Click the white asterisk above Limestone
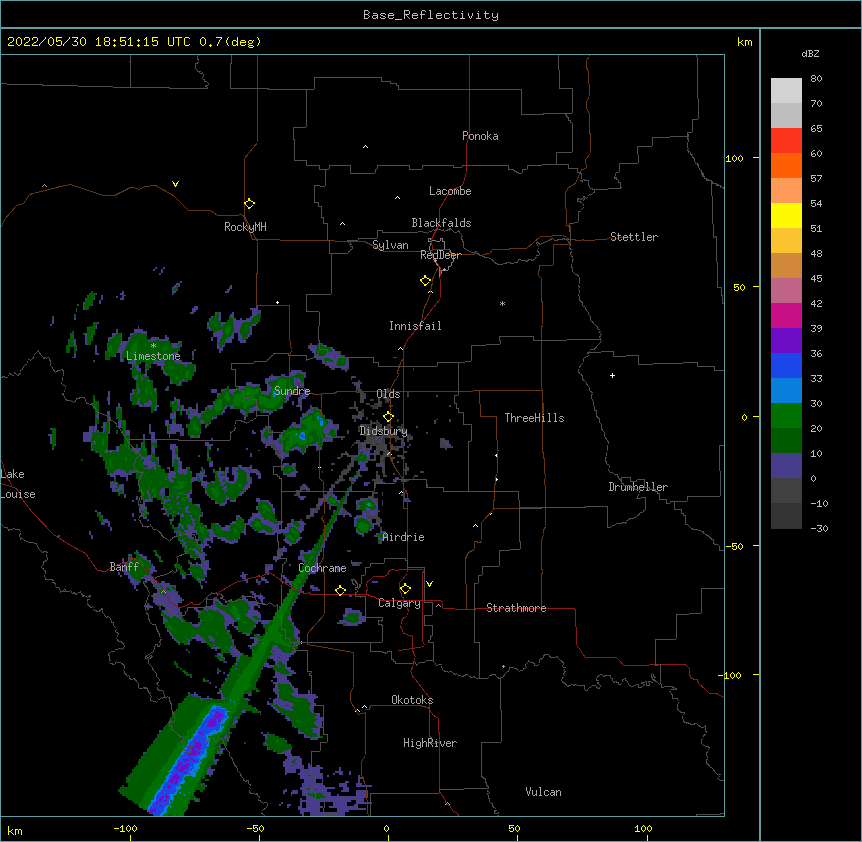Viewport: 862px width, 842px height. [x=153, y=346]
